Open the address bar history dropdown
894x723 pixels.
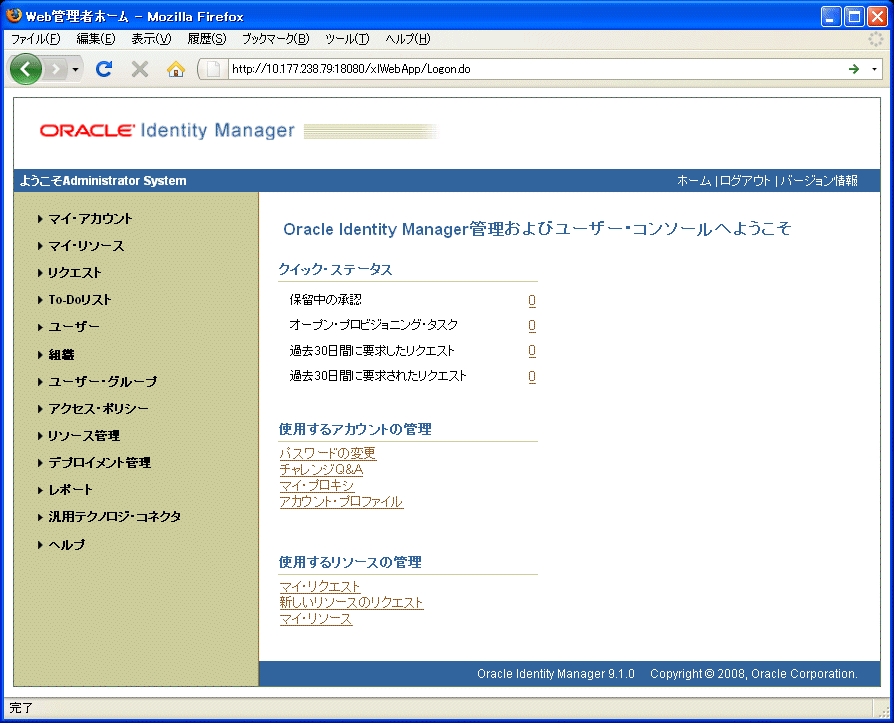pyautogui.click(x=874, y=69)
